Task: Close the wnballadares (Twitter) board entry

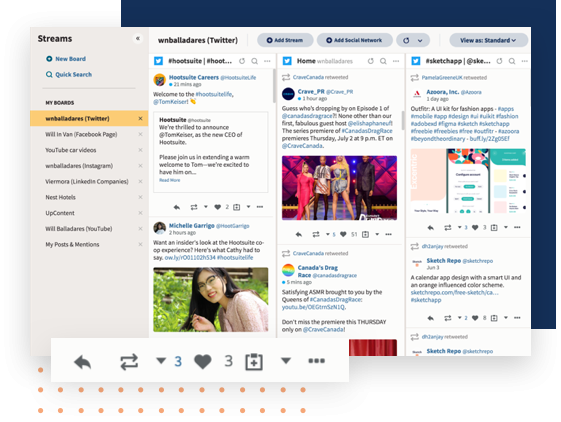Action: [140, 118]
